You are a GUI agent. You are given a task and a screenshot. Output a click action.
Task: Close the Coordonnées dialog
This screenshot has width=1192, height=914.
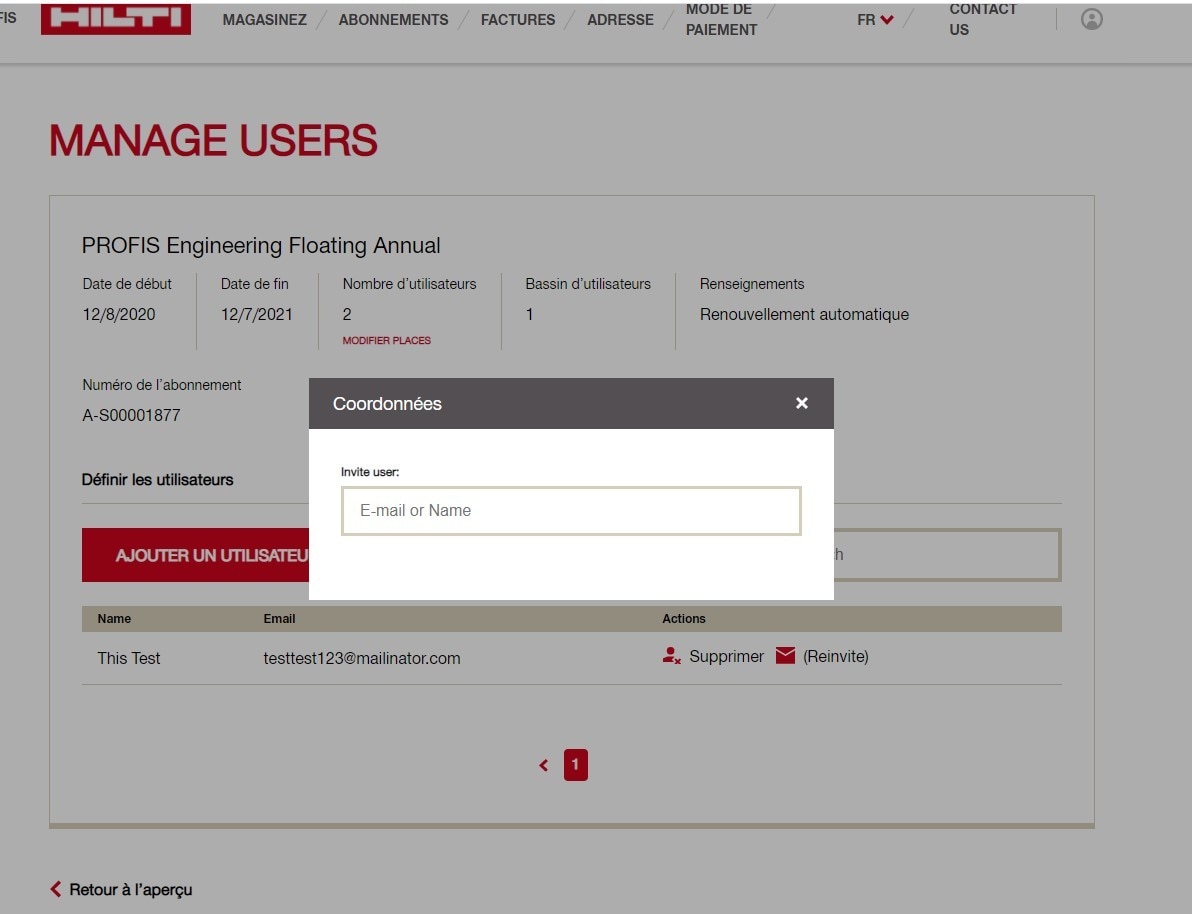pyautogui.click(x=801, y=403)
